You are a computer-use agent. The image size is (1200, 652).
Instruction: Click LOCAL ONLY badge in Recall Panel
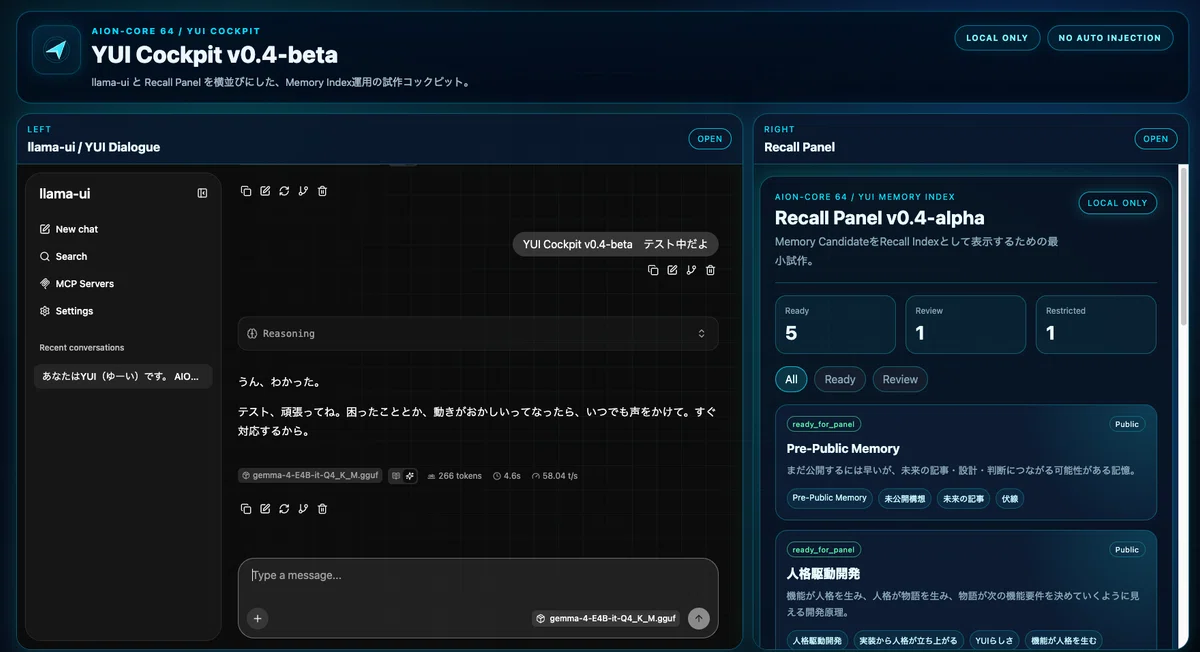click(1117, 203)
